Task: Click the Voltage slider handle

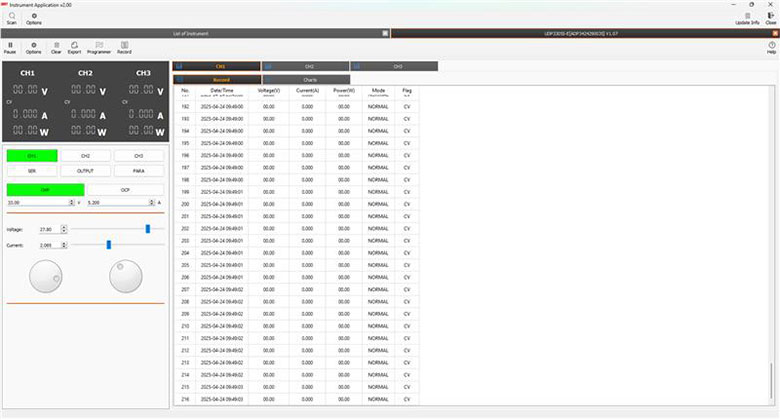Action: pos(148,229)
